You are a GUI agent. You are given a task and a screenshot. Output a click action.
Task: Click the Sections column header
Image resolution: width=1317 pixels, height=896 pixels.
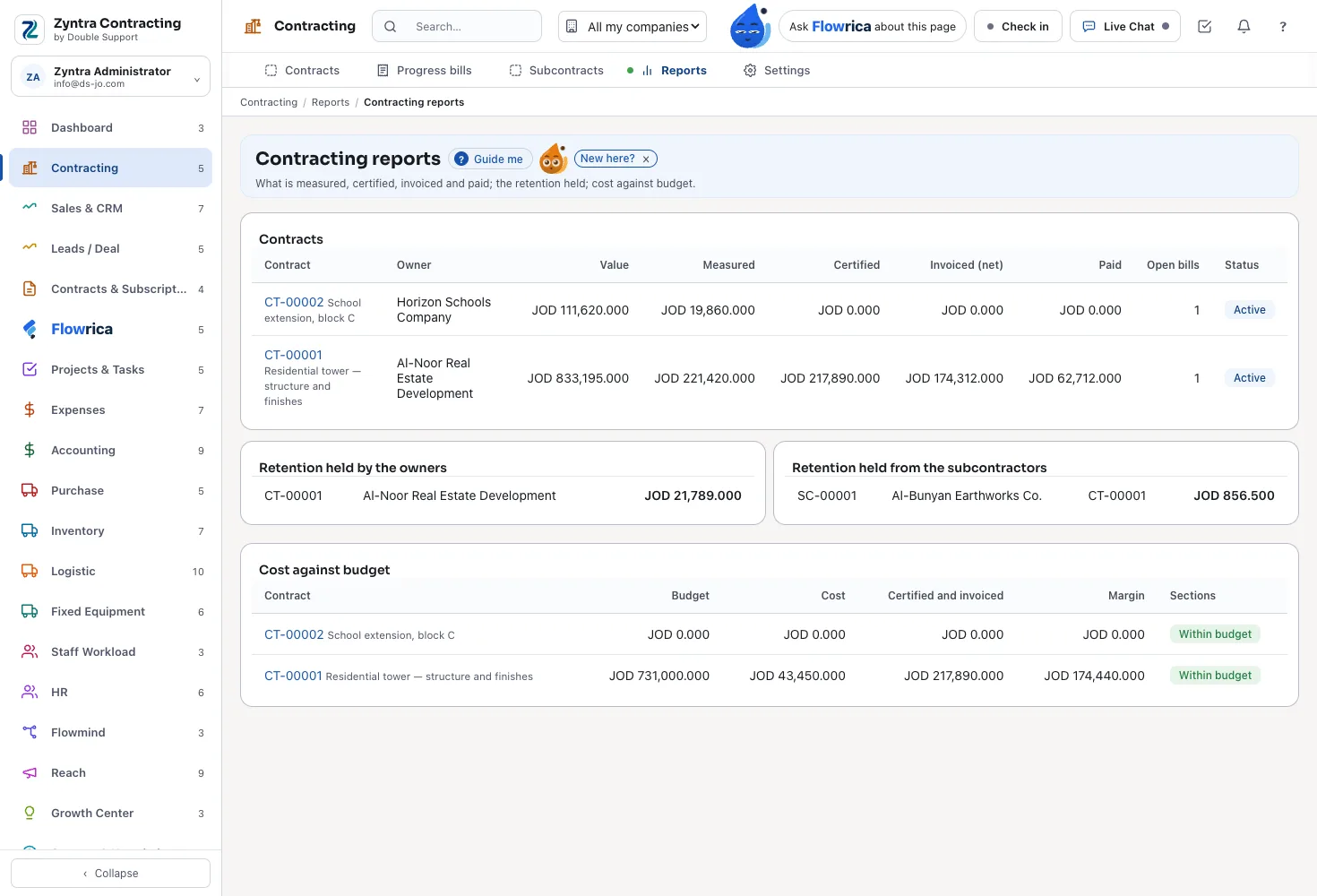click(1192, 596)
